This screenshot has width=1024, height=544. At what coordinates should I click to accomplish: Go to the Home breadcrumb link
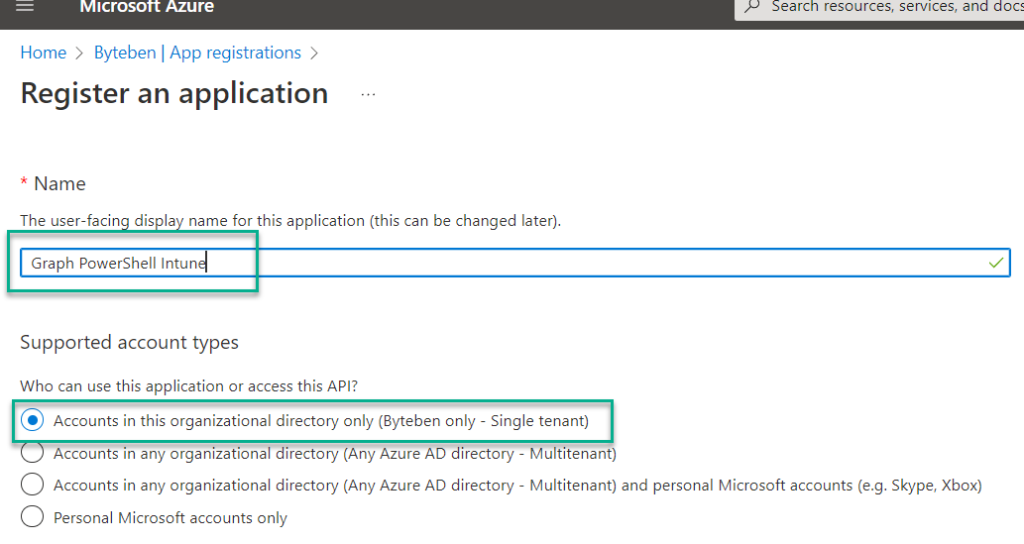pos(43,53)
